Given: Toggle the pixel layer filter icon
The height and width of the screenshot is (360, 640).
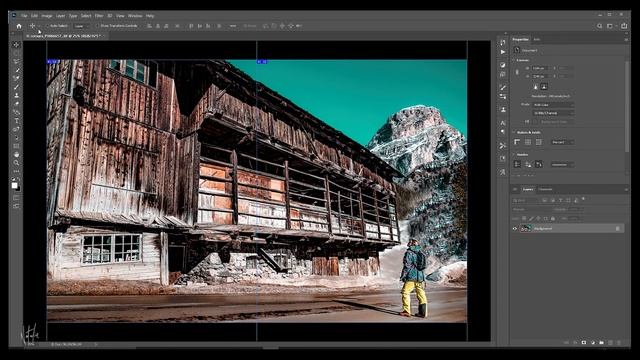Looking at the screenshot, I should tap(544, 200).
